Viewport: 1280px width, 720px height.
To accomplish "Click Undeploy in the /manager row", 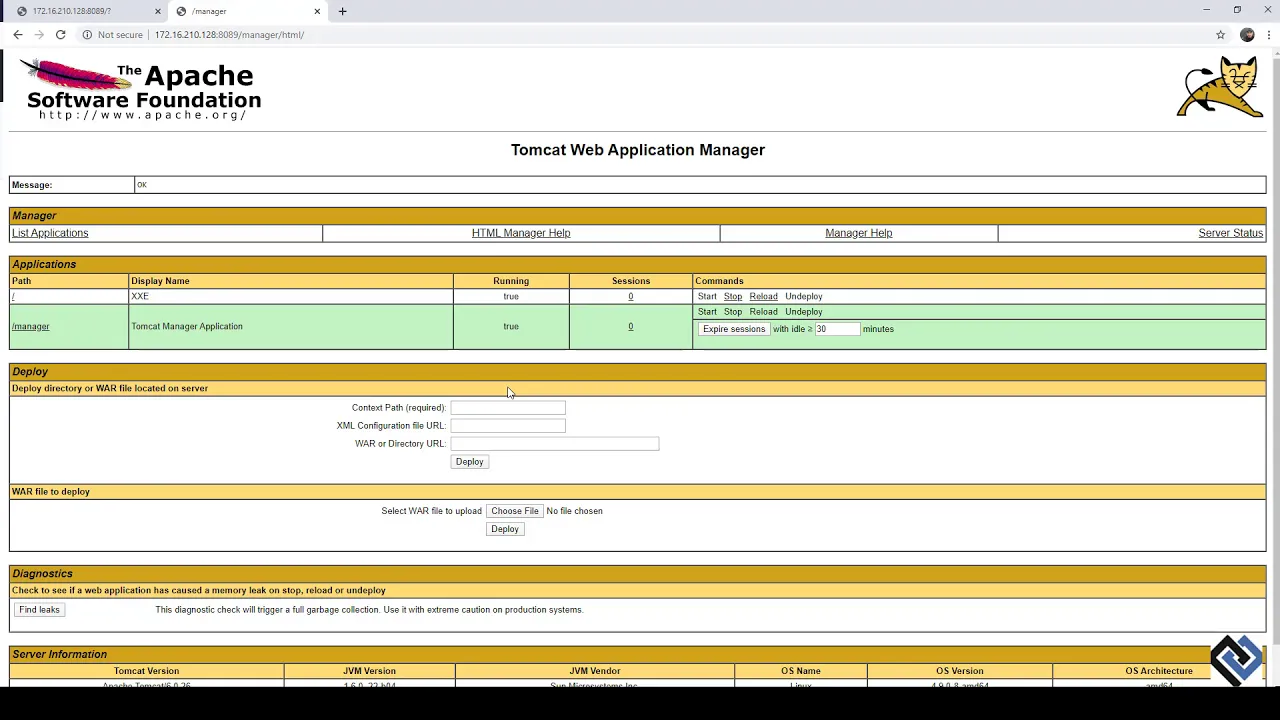I will pos(804,311).
